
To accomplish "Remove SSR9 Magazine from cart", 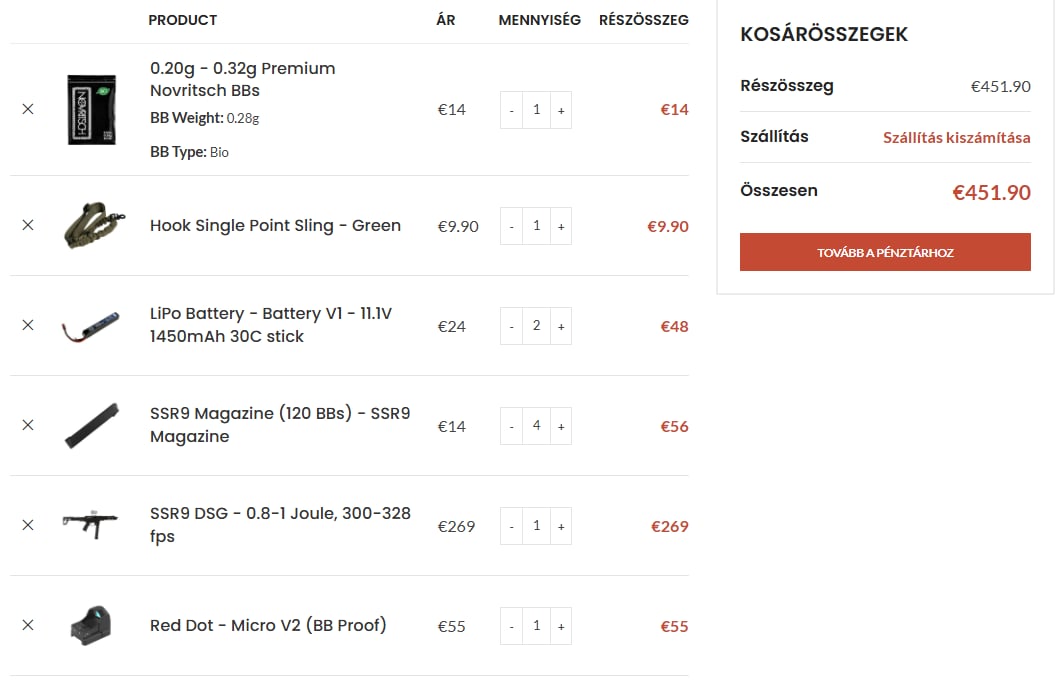I will pyautogui.click(x=28, y=425).
